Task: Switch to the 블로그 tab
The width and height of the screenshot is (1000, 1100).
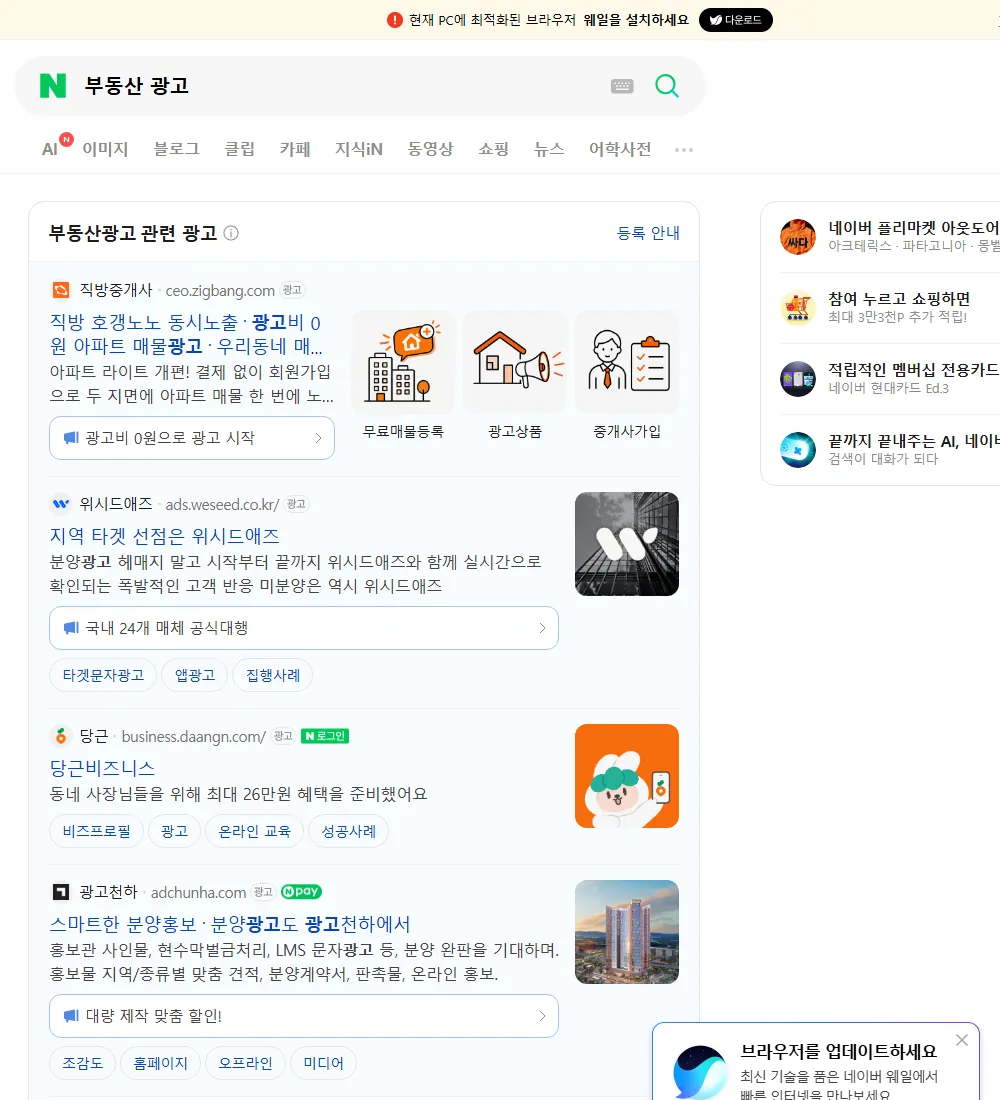Action: (x=177, y=149)
